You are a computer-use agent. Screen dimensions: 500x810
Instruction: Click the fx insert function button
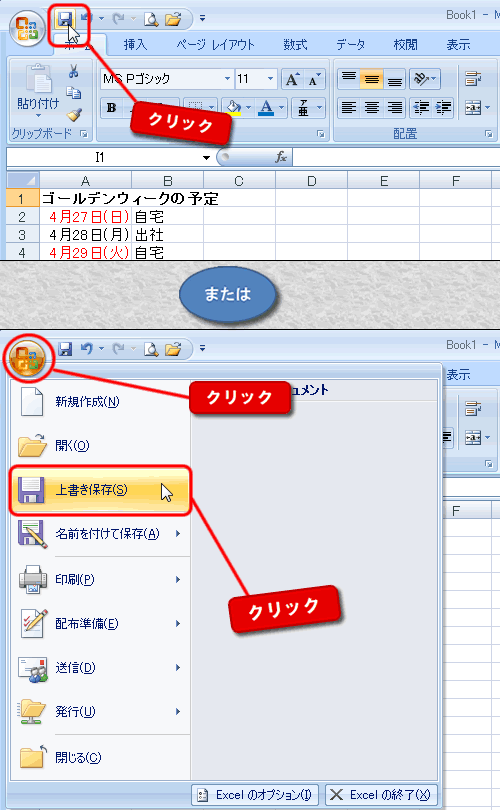click(280, 157)
